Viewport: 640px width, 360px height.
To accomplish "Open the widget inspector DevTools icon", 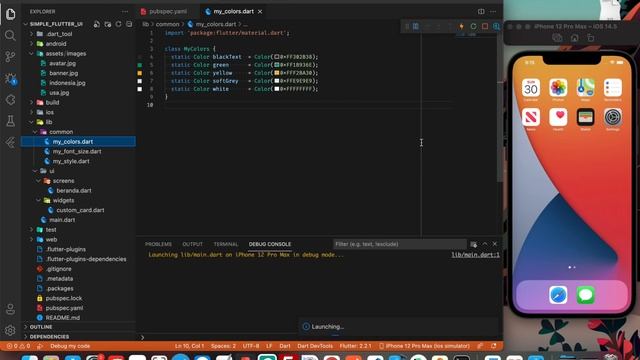I will [496, 27].
